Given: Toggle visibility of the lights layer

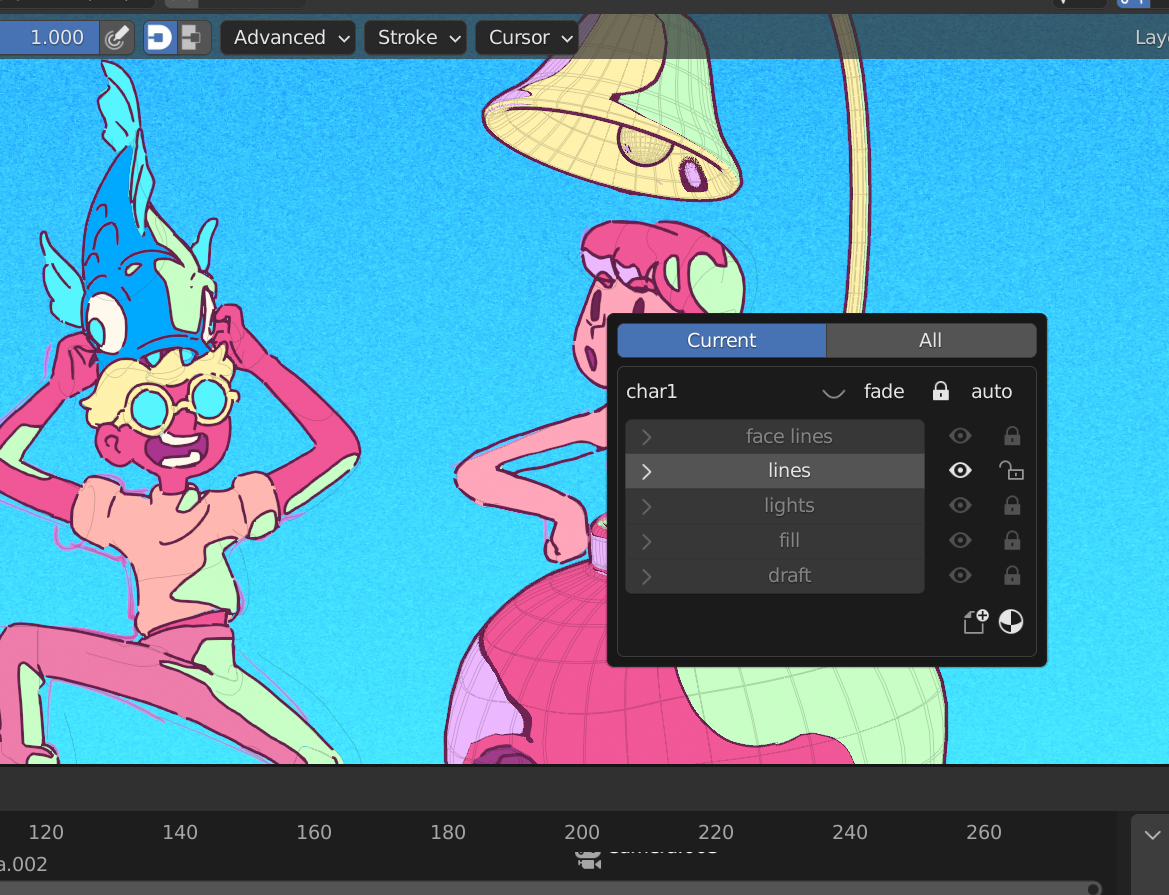Looking at the screenshot, I should [x=960, y=506].
